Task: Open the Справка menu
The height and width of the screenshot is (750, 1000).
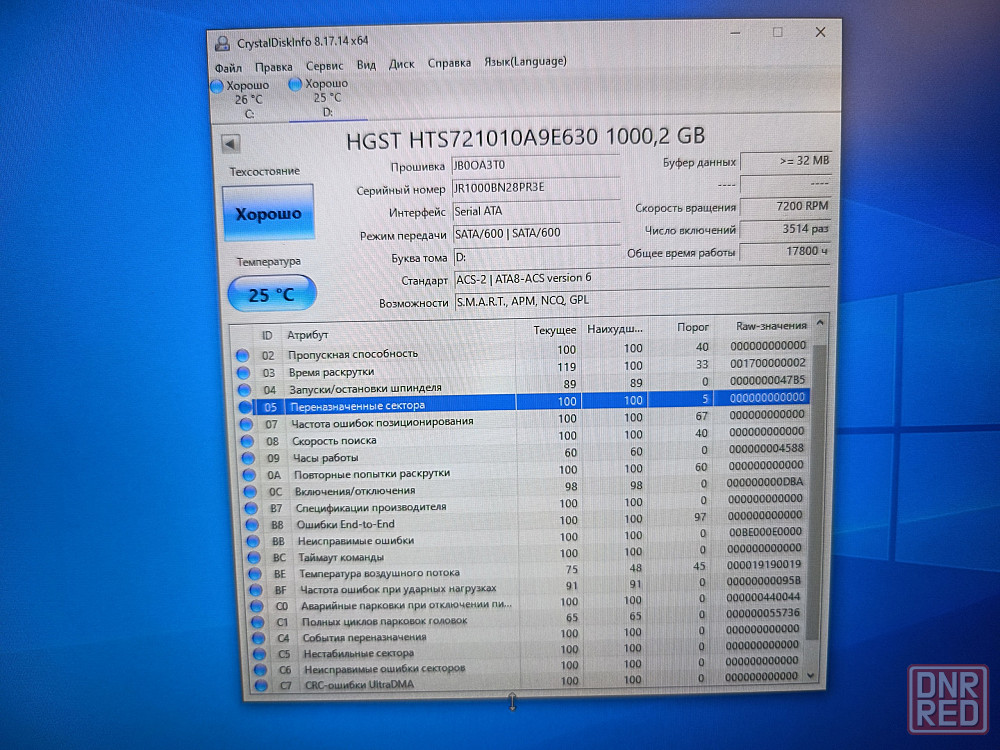Action: 449,63
